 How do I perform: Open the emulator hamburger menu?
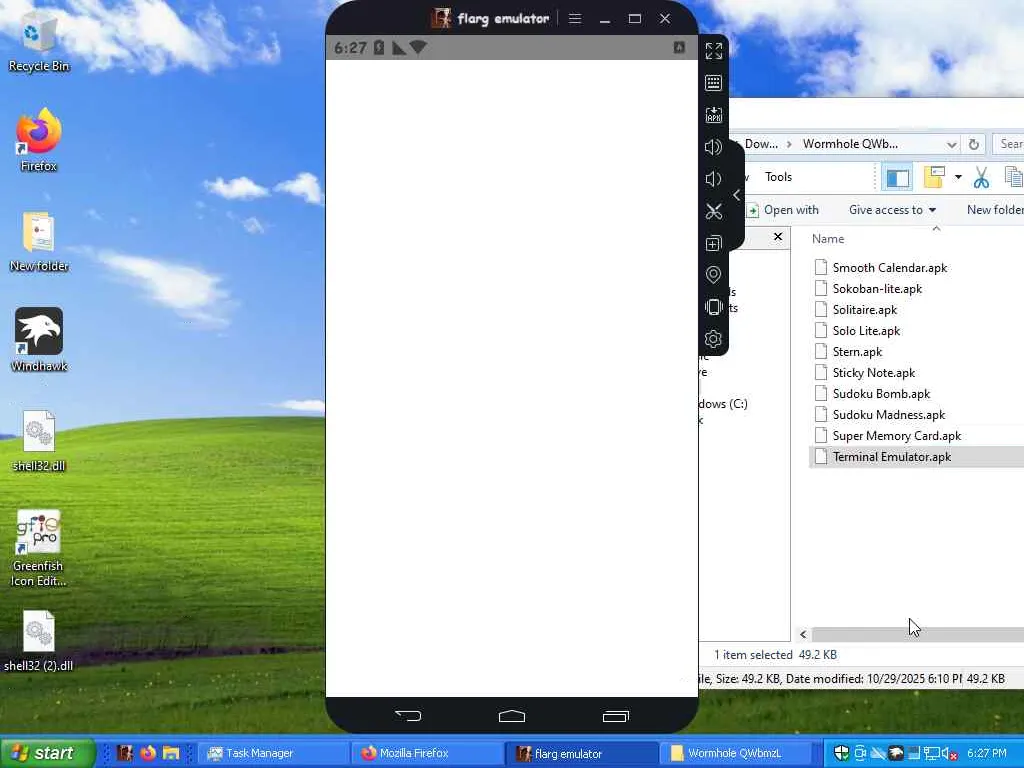click(x=575, y=18)
